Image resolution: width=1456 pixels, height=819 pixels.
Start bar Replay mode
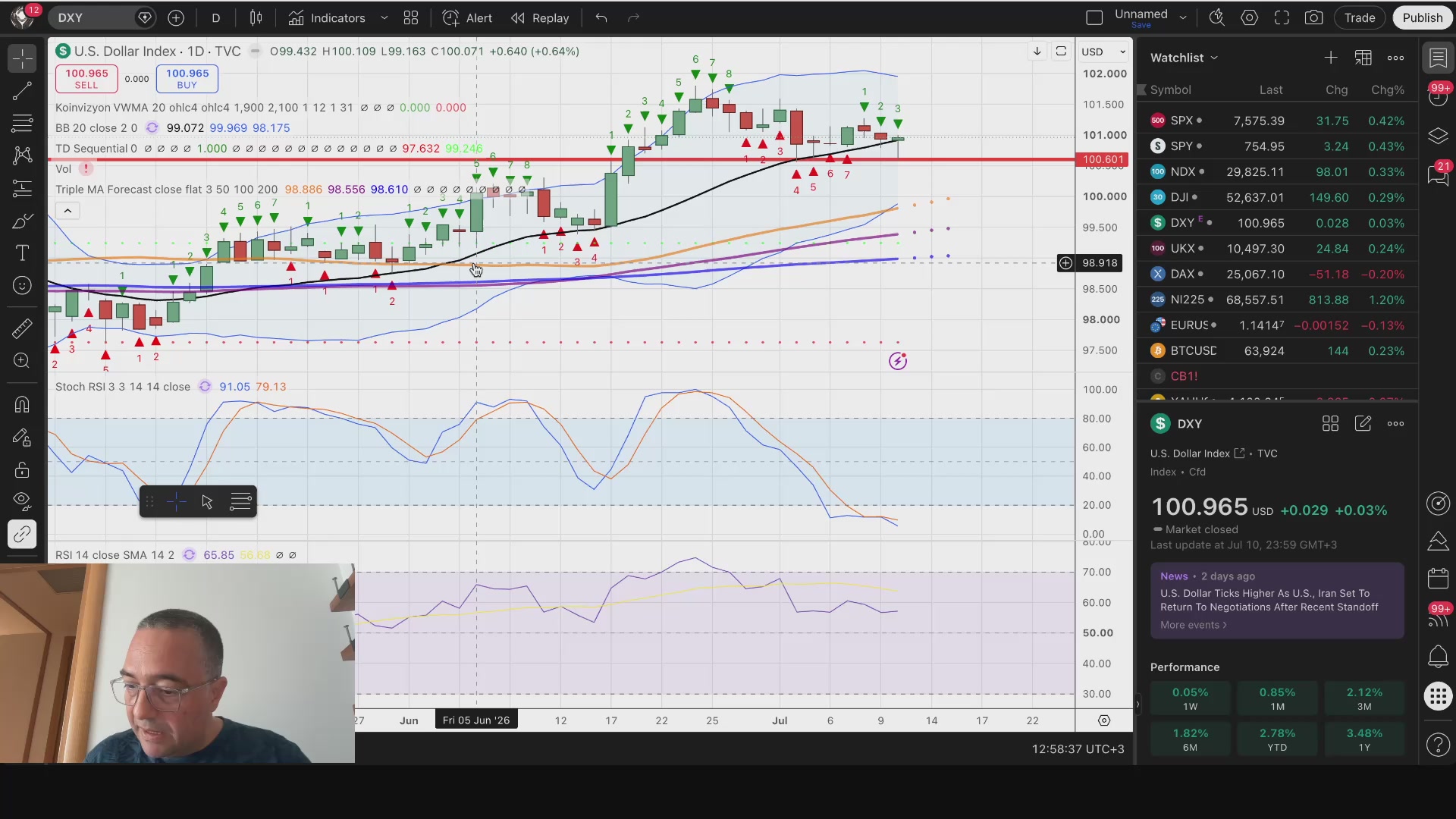pos(540,18)
